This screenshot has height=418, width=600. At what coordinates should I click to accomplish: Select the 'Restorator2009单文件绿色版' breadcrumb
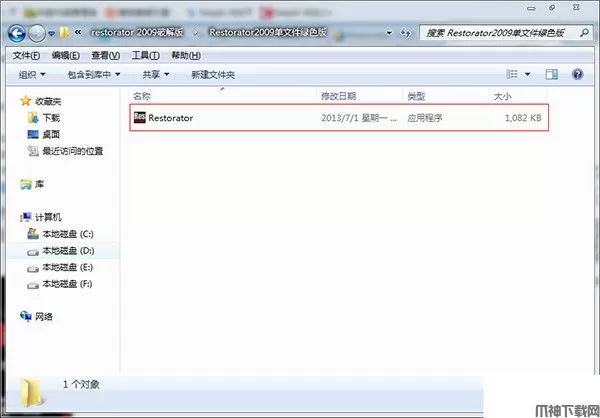click(268, 33)
